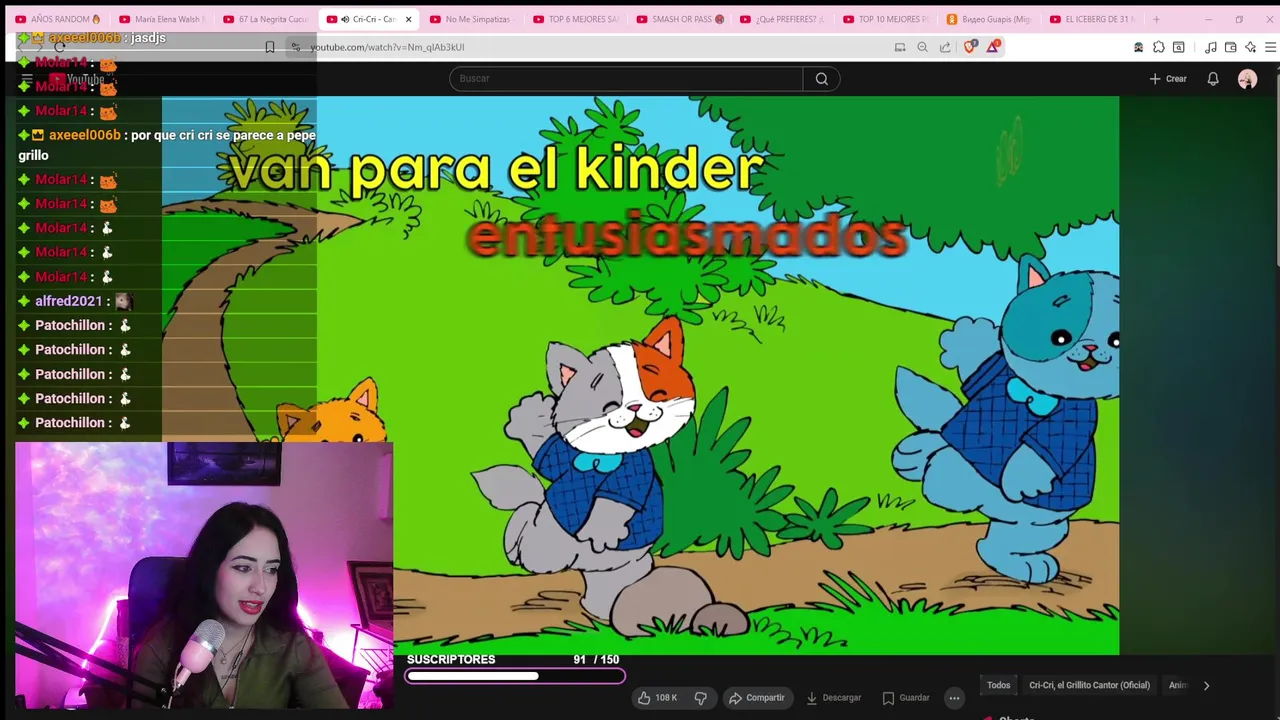Open a new browser tab
The image size is (1280, 720).
[x=1156, y=19]
